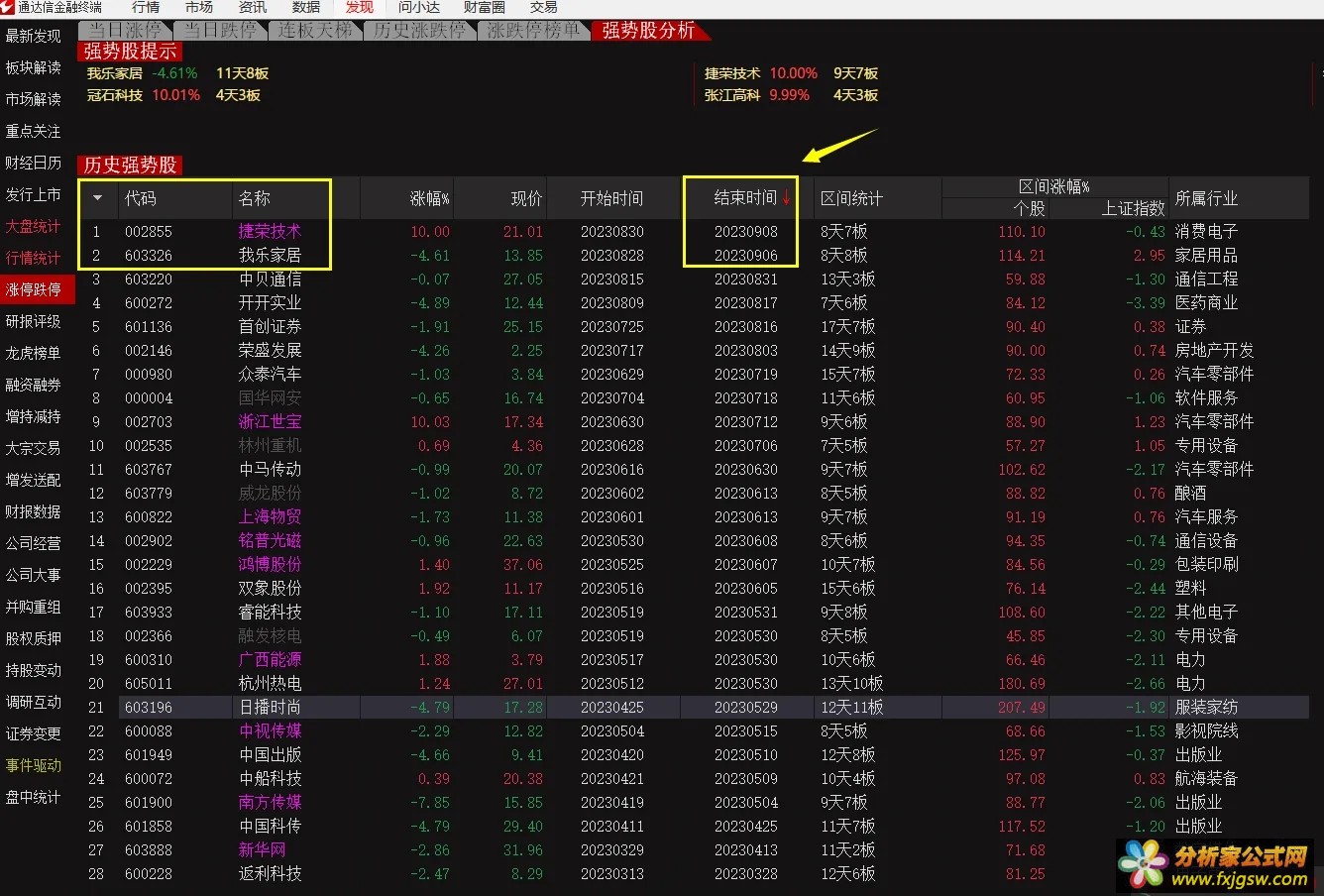The width and height of the screenshot is (1324, 896).
Task: Click the 区间统计 column header
Action: point(851,198)
